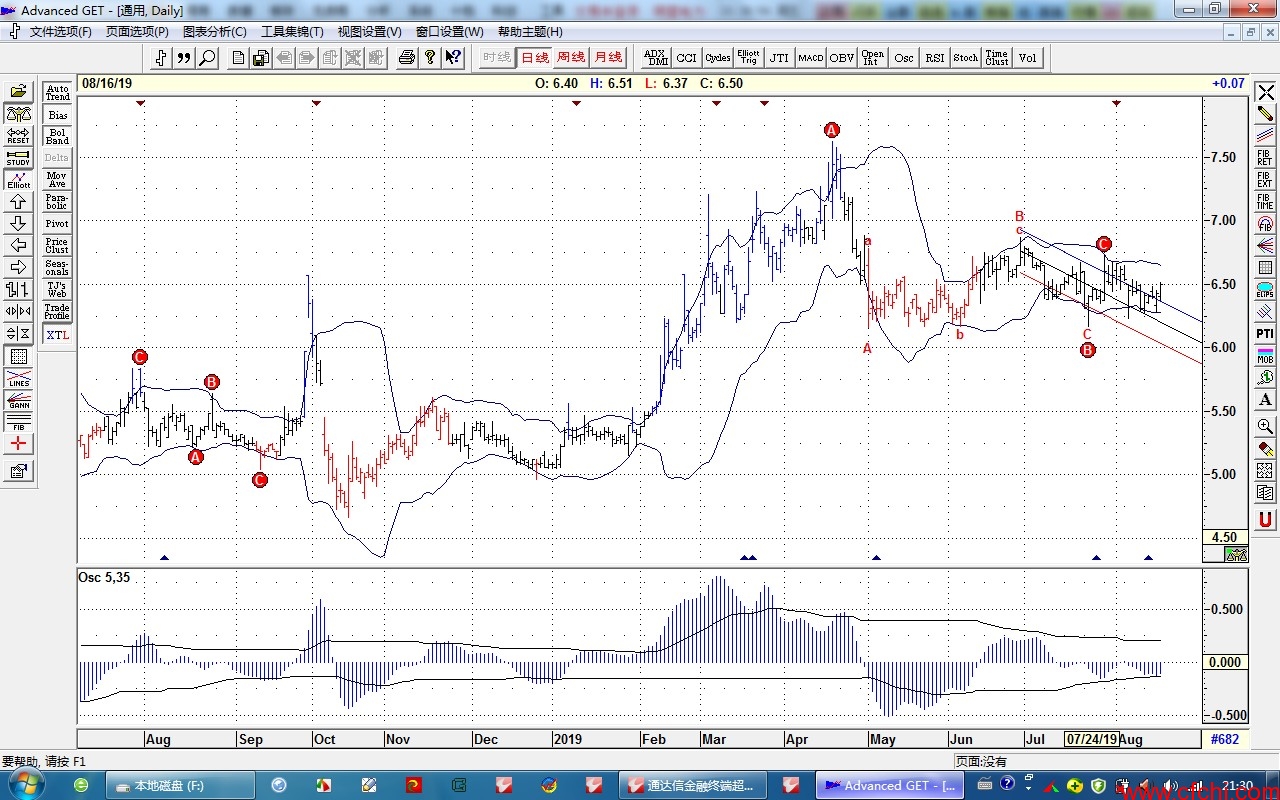Click the Osc 5,35 oscillator label

(x=106, y=577)
